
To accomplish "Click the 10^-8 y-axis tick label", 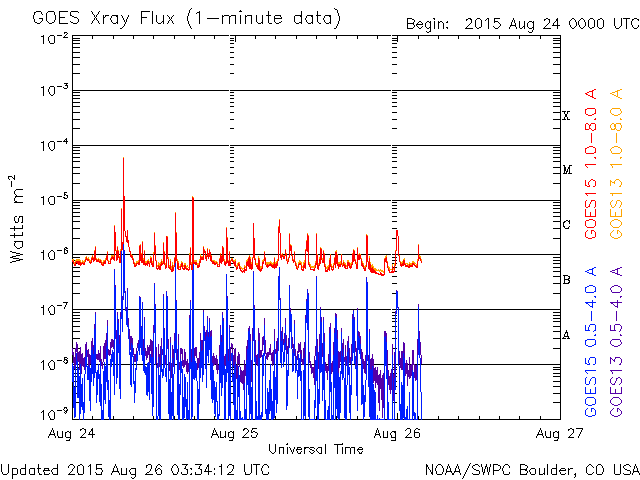I will click(x=54, y=364).
